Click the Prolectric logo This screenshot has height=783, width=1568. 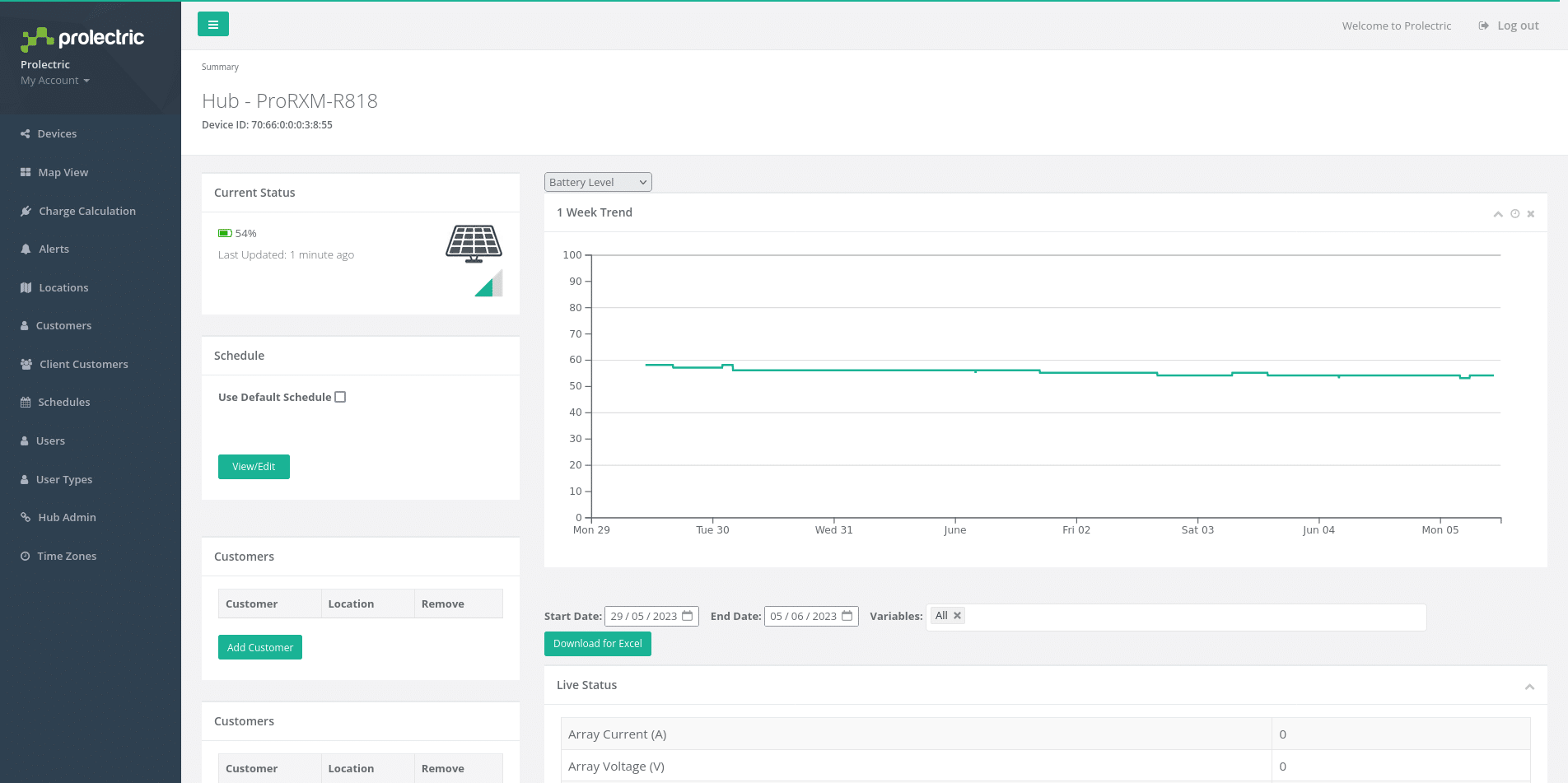(82, 38)
